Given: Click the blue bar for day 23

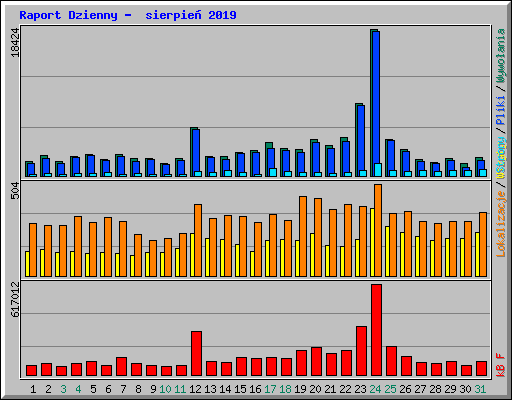Looking at the screenshot, I should (x=361, y=141).
